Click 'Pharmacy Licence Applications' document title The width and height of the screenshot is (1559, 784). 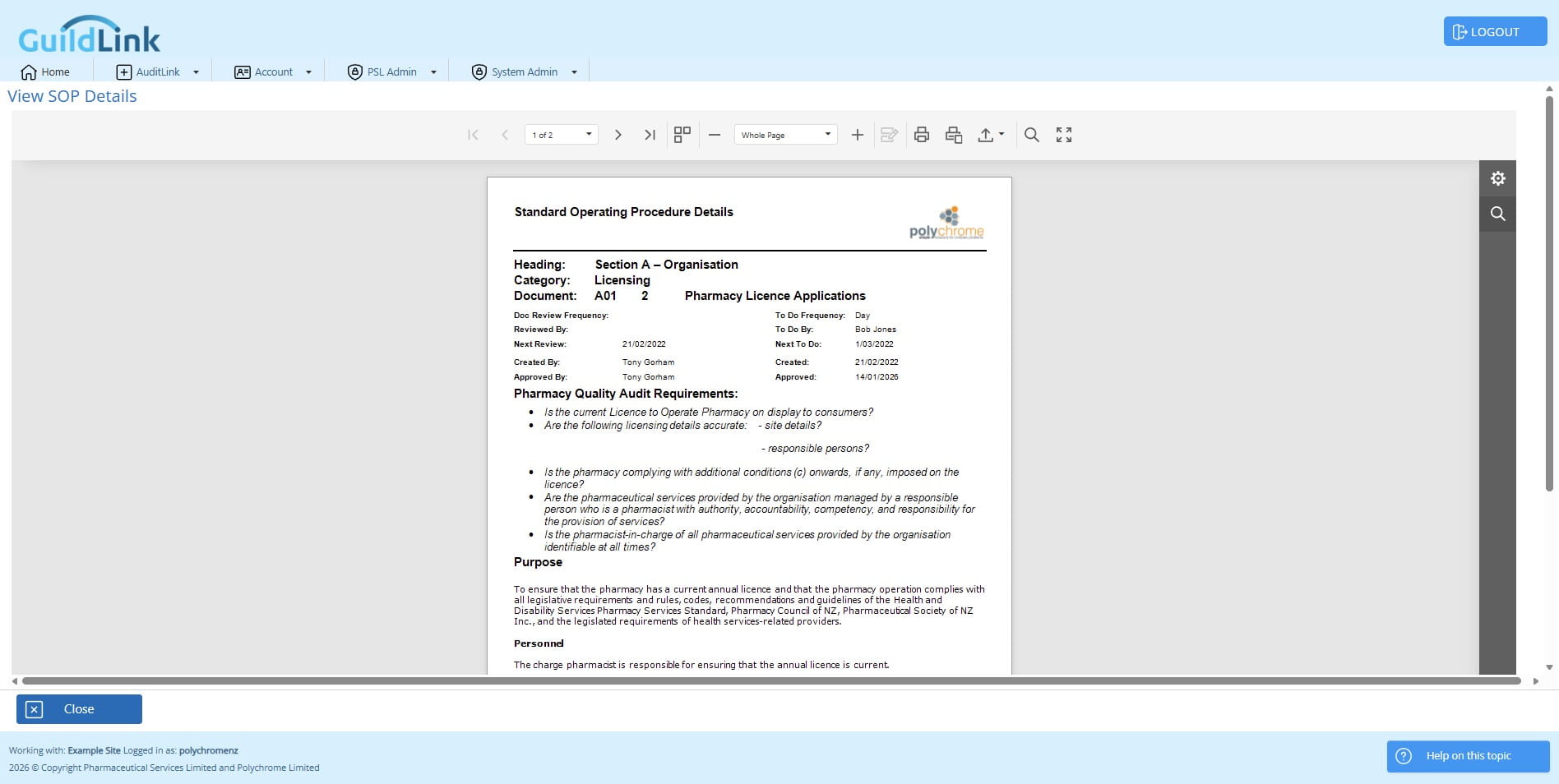pyautogui.click(x=775, y=296)
